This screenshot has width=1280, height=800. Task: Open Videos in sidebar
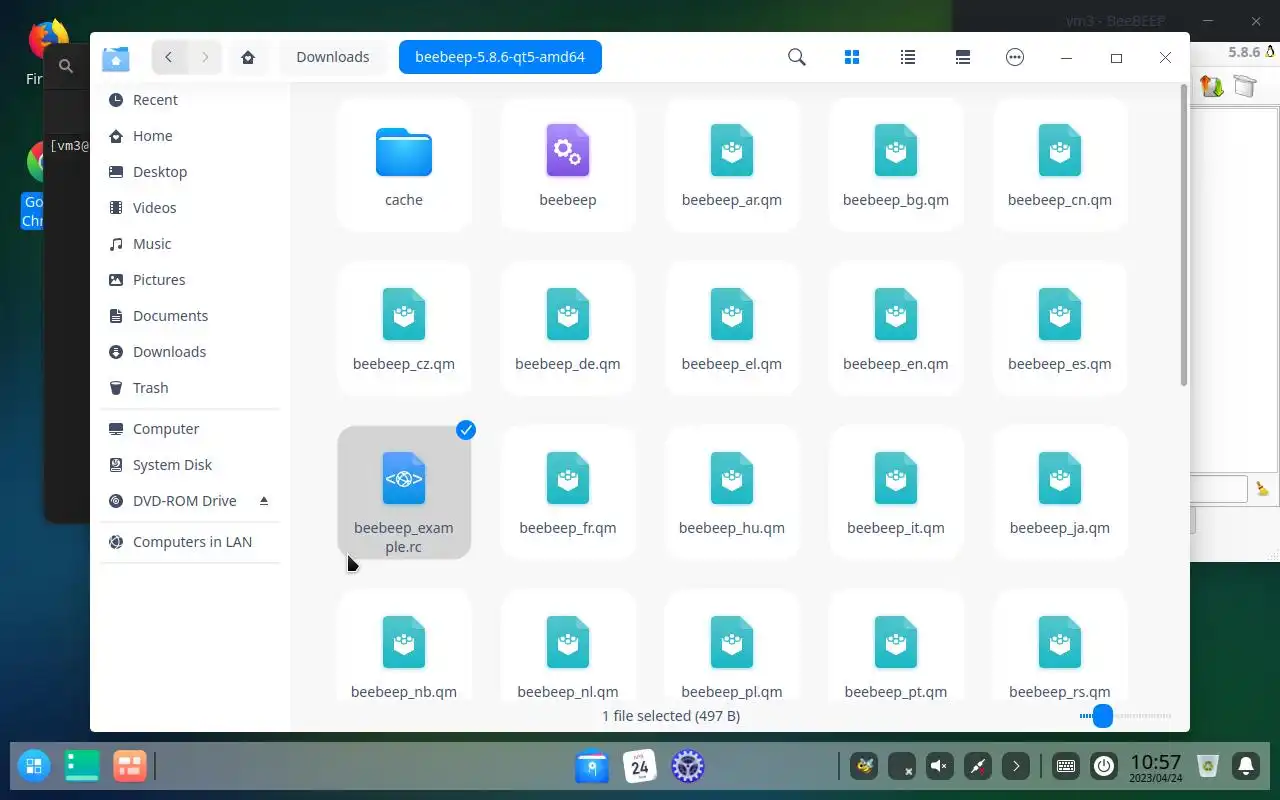[190, 208]
